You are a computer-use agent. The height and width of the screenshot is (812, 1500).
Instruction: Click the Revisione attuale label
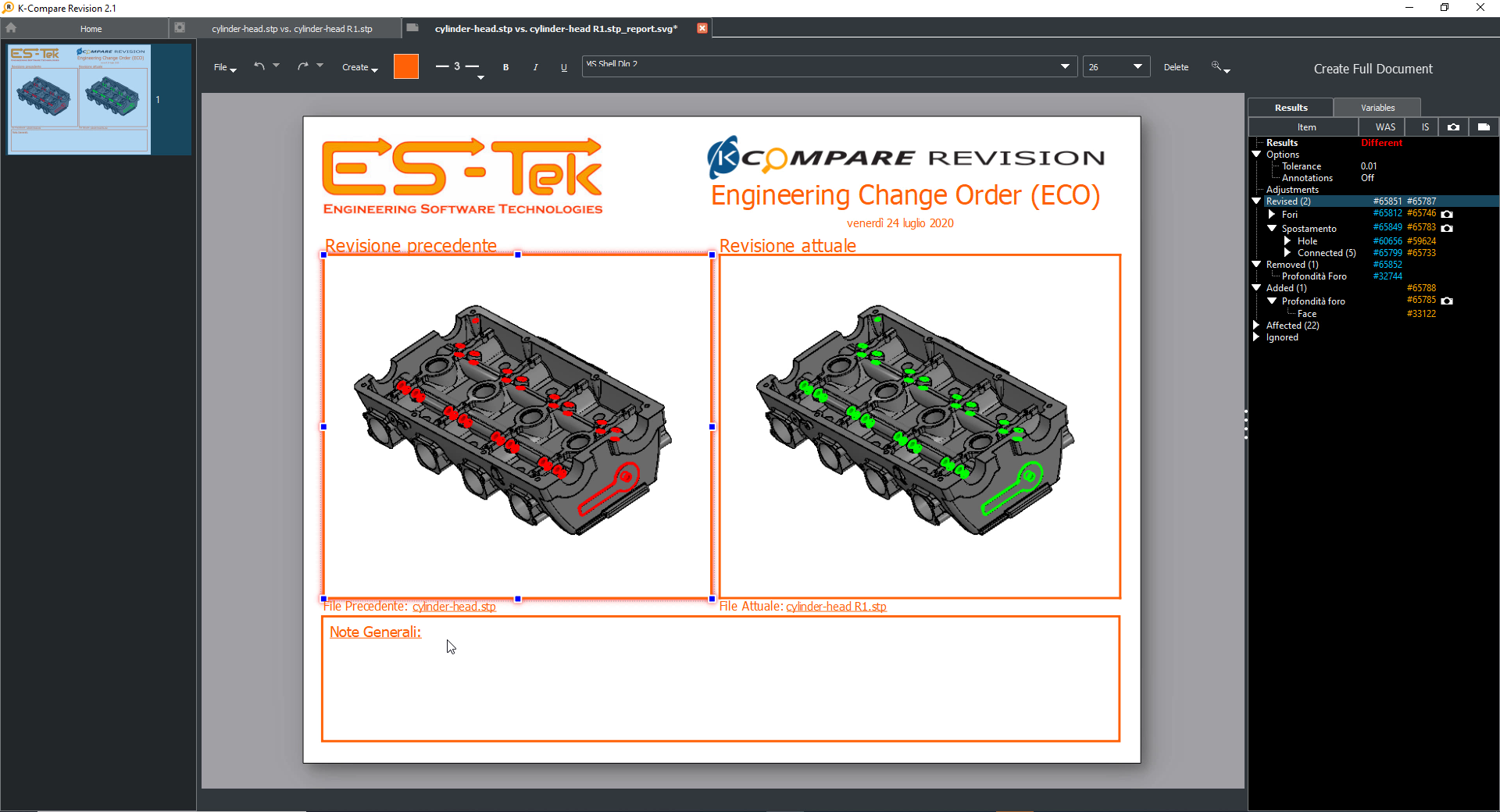pyautogui.click(x=787, y=245)
